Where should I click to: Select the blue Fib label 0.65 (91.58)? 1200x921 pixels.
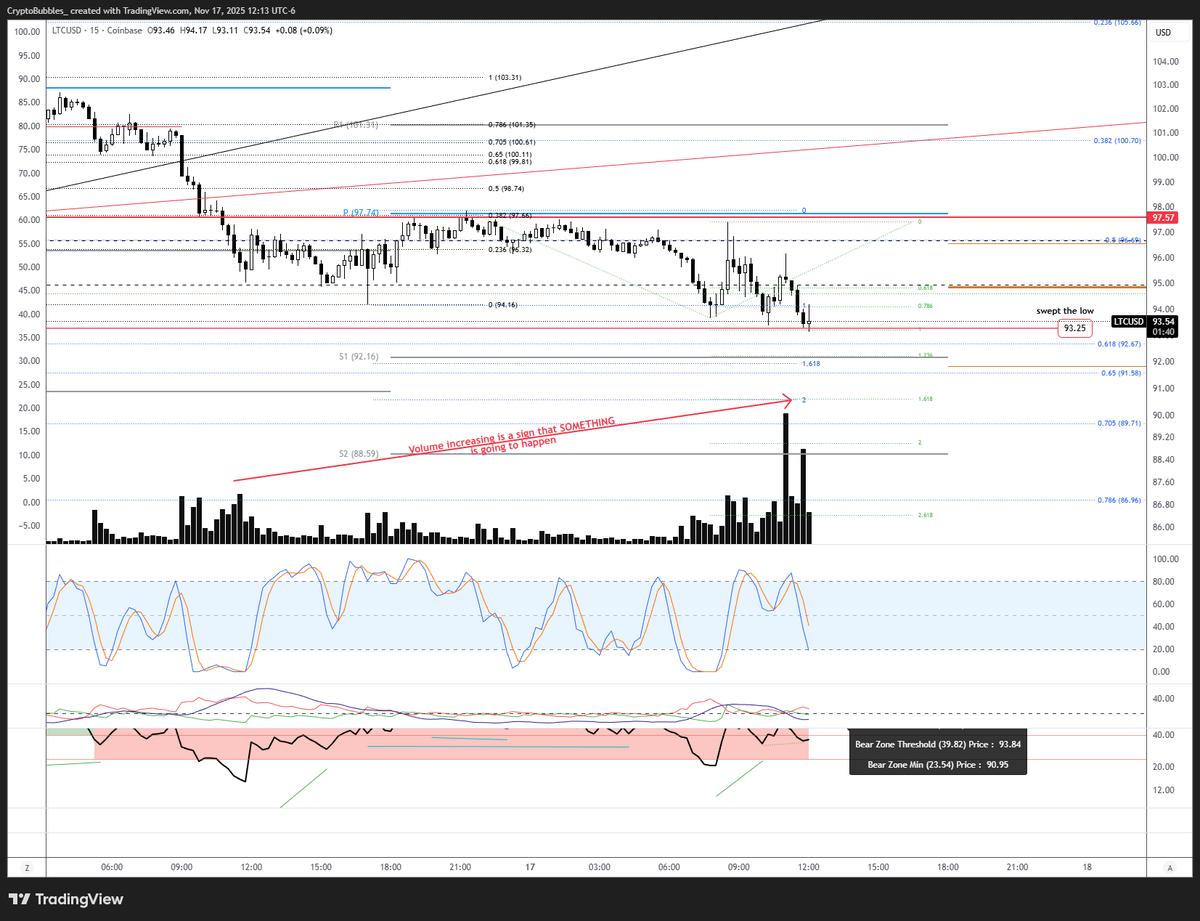click(1120, 373)
